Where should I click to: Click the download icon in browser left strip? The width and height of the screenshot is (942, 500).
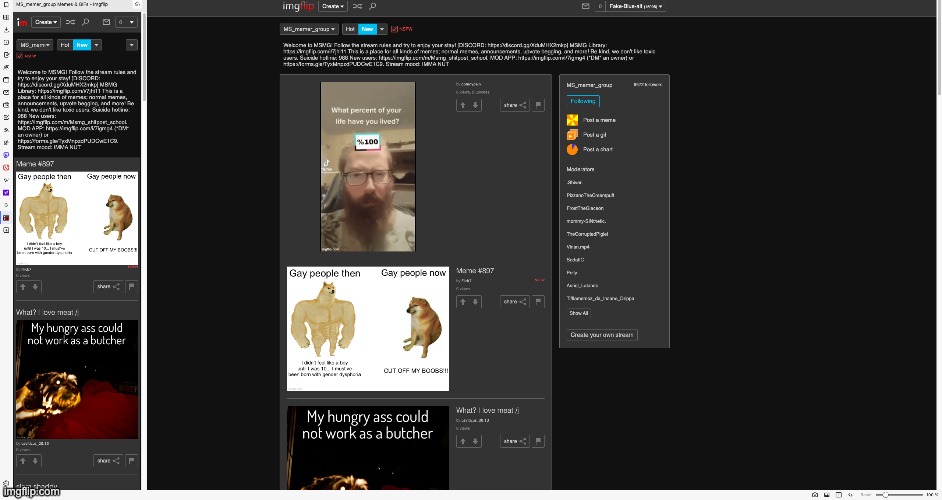pyautogui.click(x=6, y=29)
